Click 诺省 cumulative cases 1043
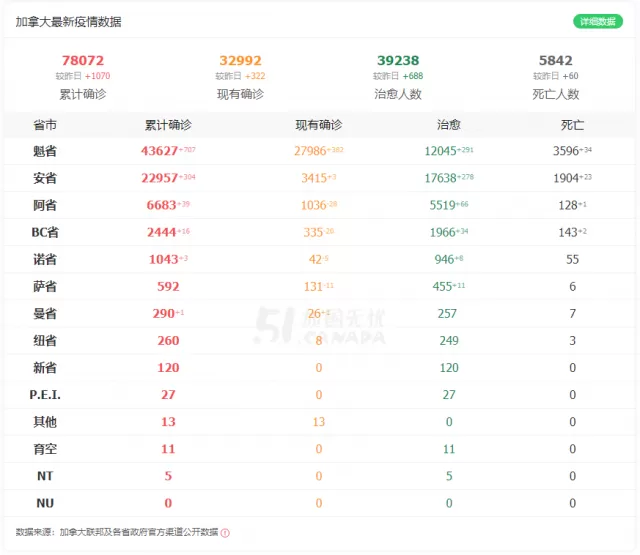Screen dimensions: 640x555 pos(163,259)
